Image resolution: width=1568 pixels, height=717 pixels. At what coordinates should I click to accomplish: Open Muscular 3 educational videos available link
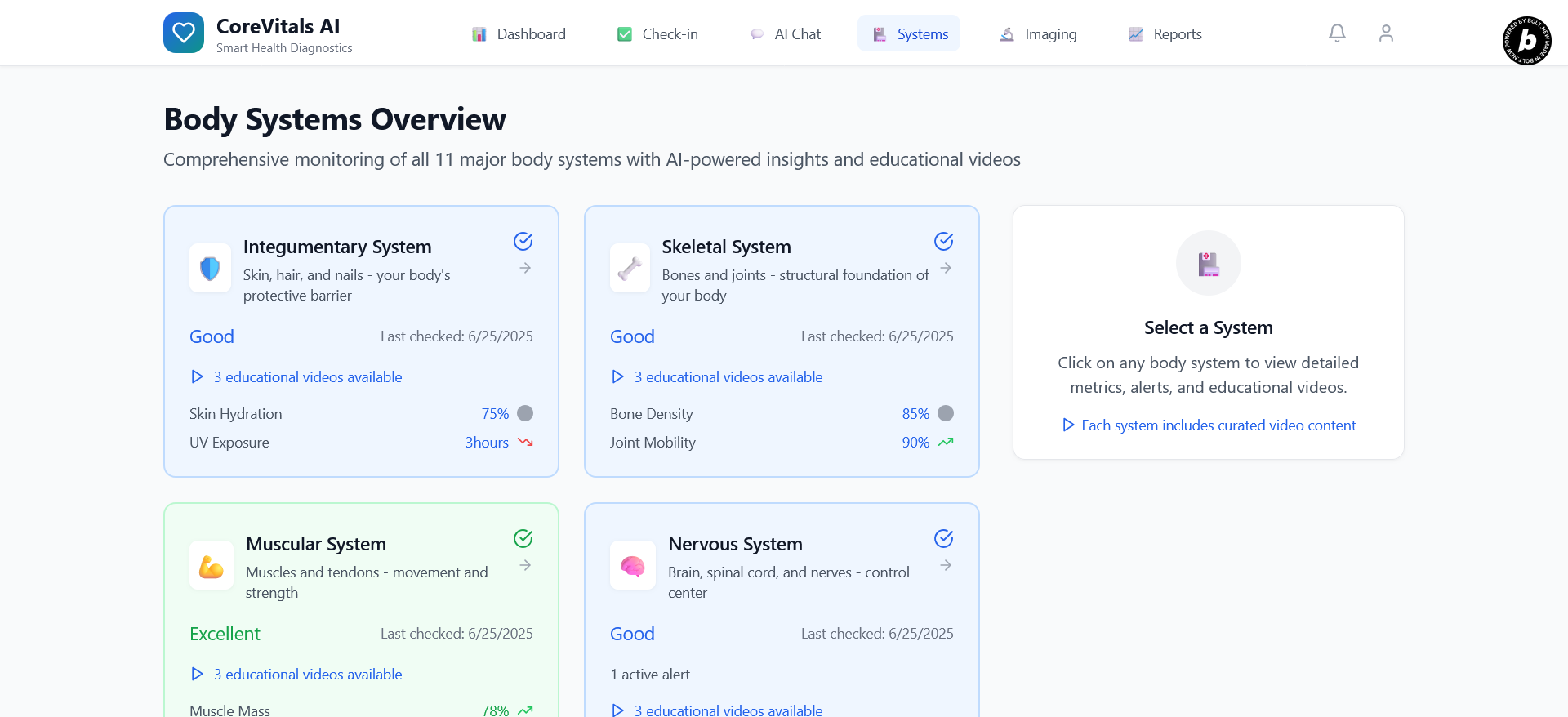308,674
